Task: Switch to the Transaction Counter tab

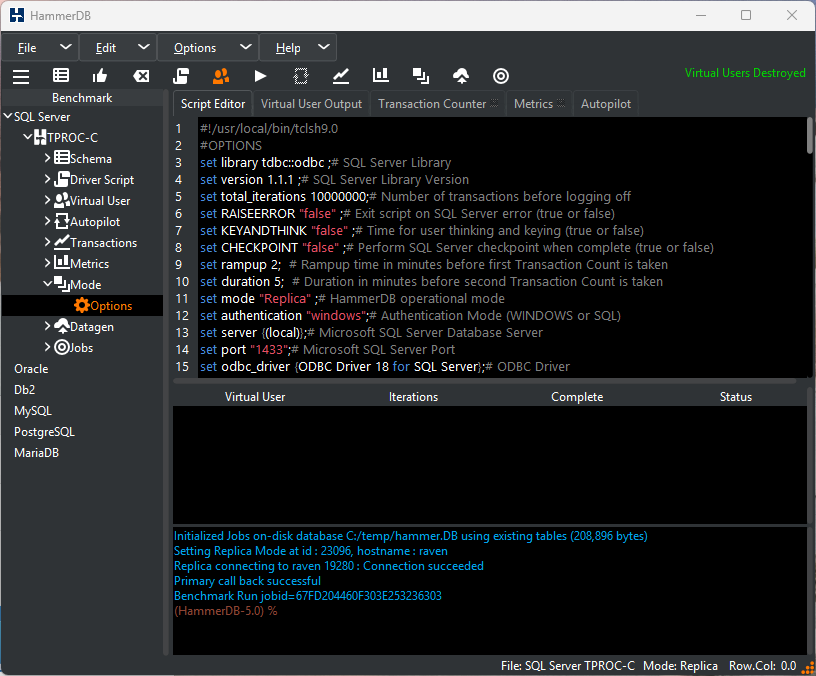Action: pyautogui.click(x=438, y=104)
